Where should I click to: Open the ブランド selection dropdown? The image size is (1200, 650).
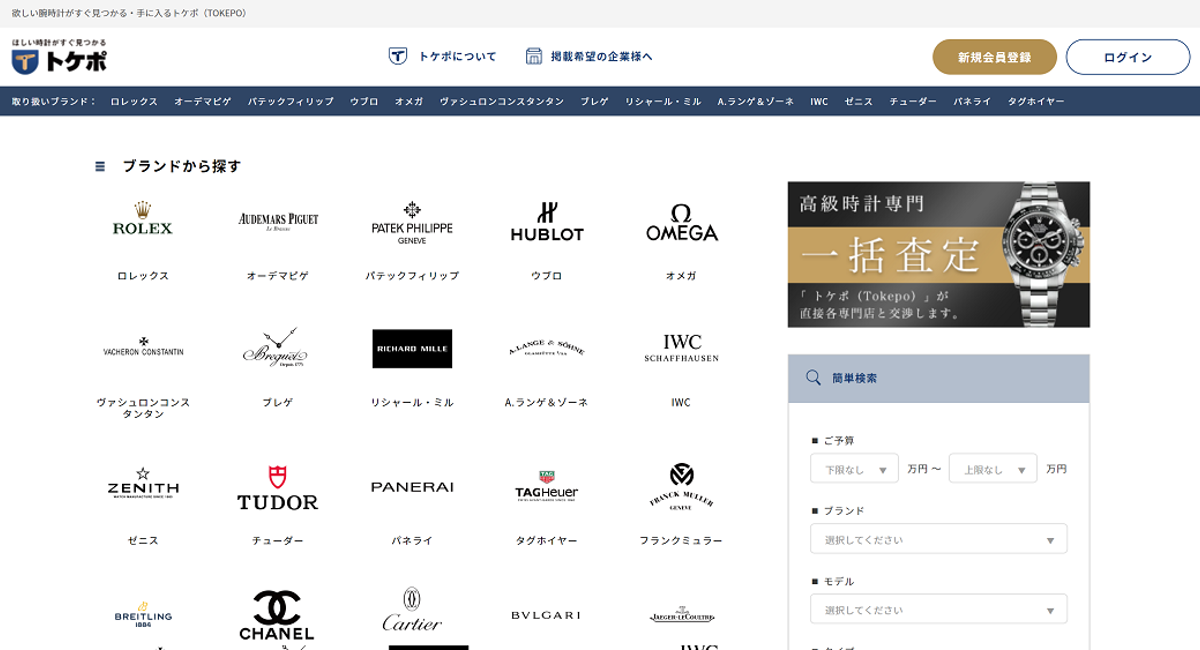coord(938,539)
